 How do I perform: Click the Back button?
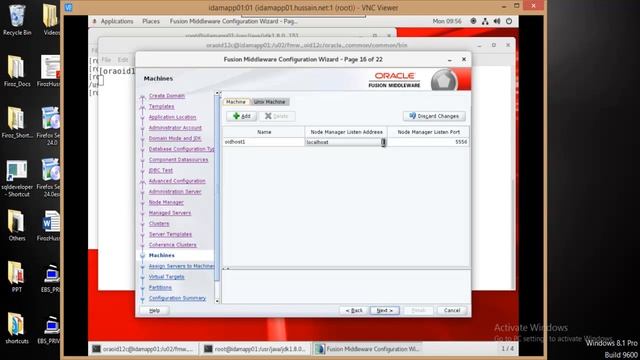354,311
